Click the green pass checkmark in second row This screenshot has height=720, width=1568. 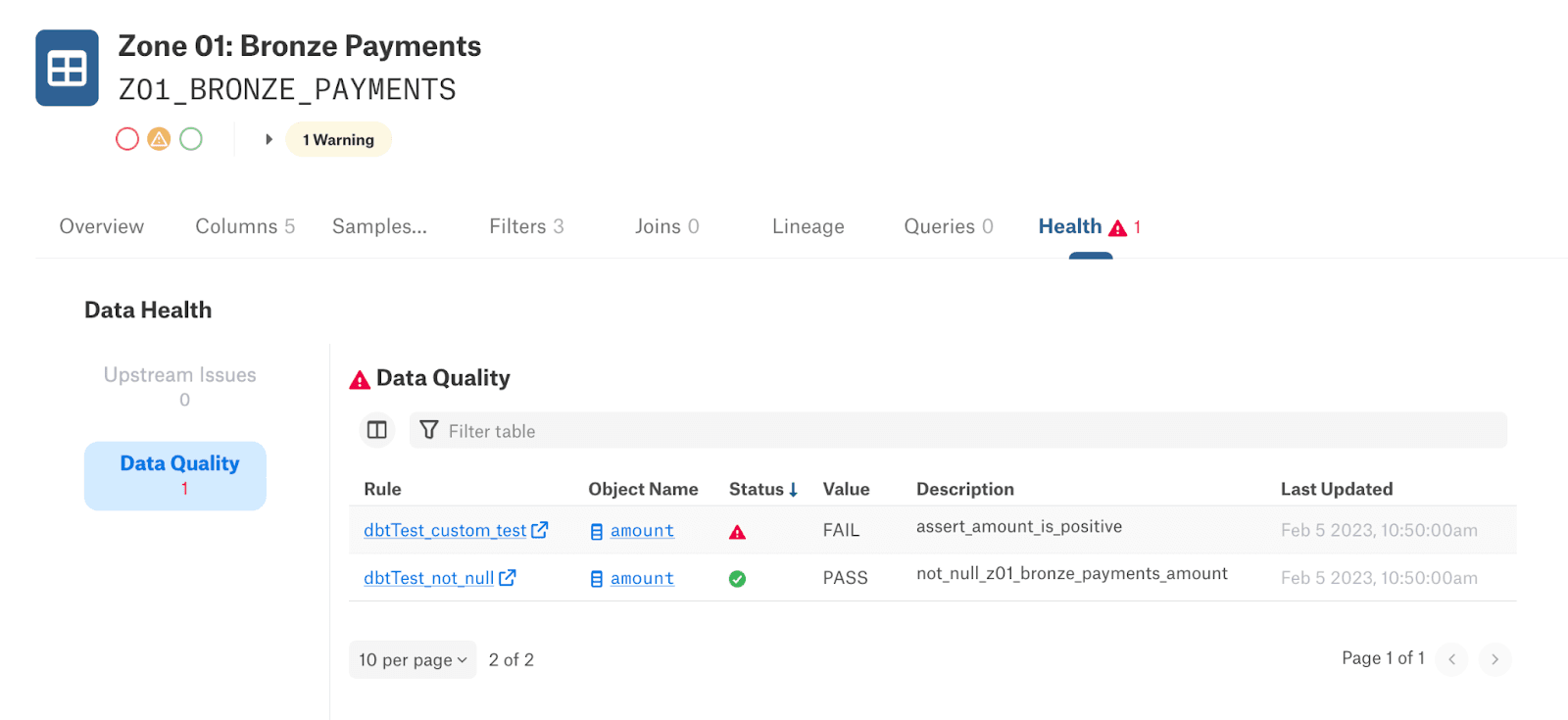(738, 579)
